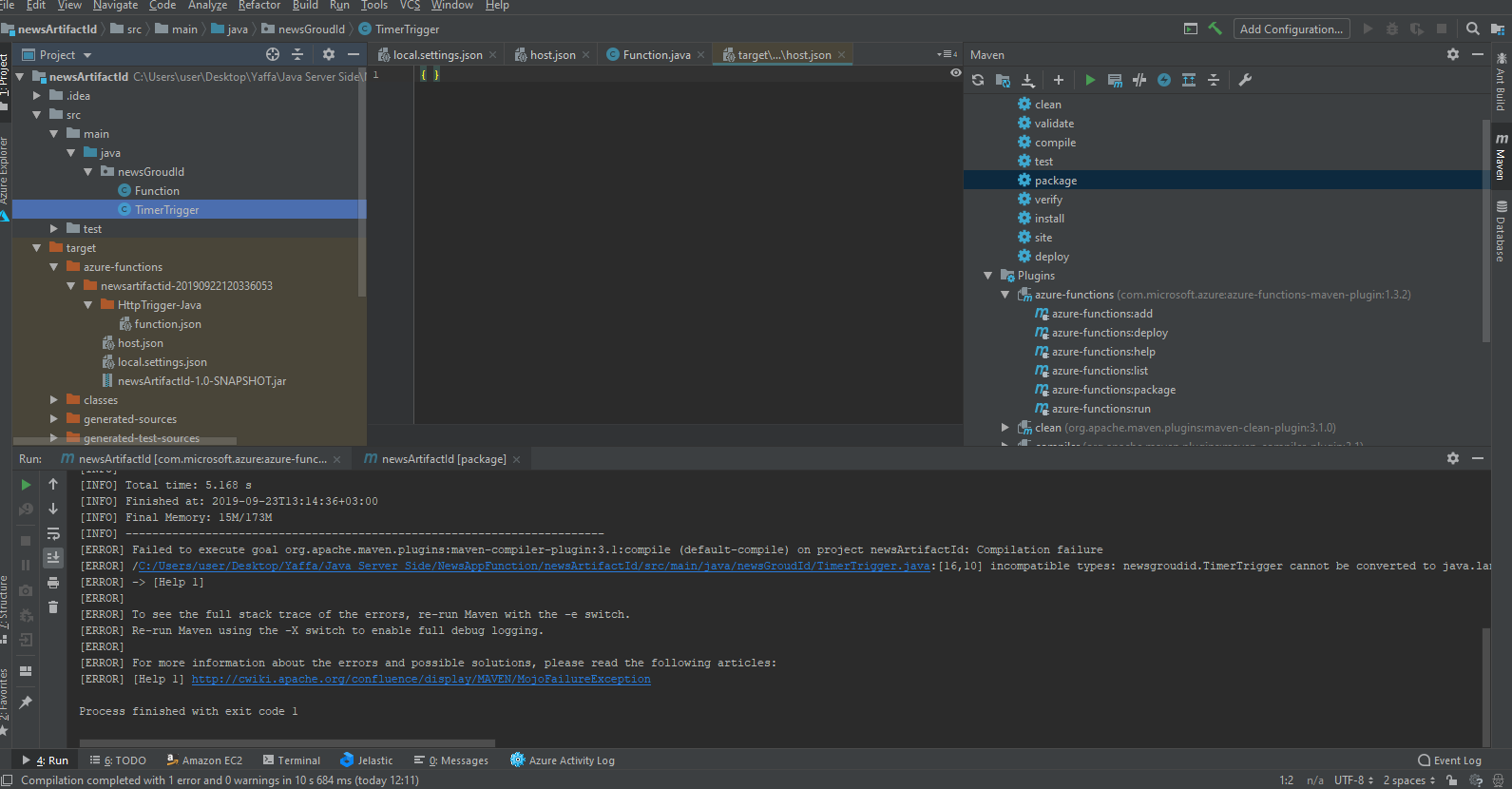Expand the classes folder
1512x789 pixels.
click(x=54, y=400)
